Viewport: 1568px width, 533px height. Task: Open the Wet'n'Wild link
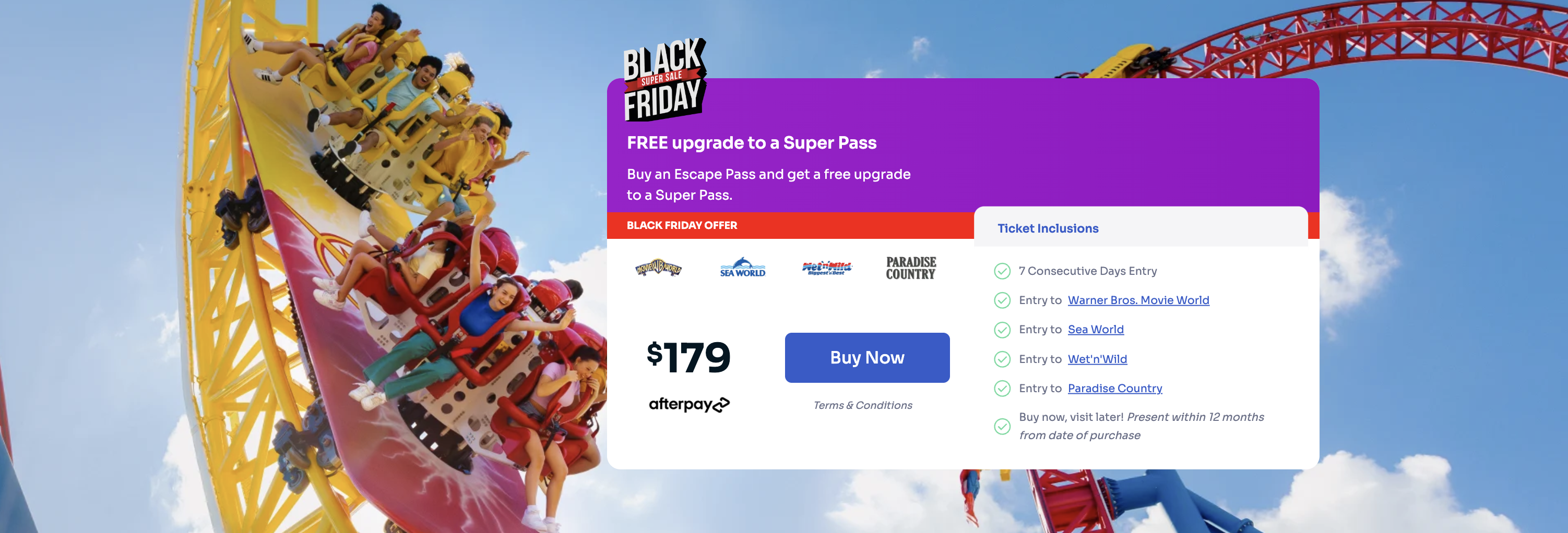click(1097, 359)
